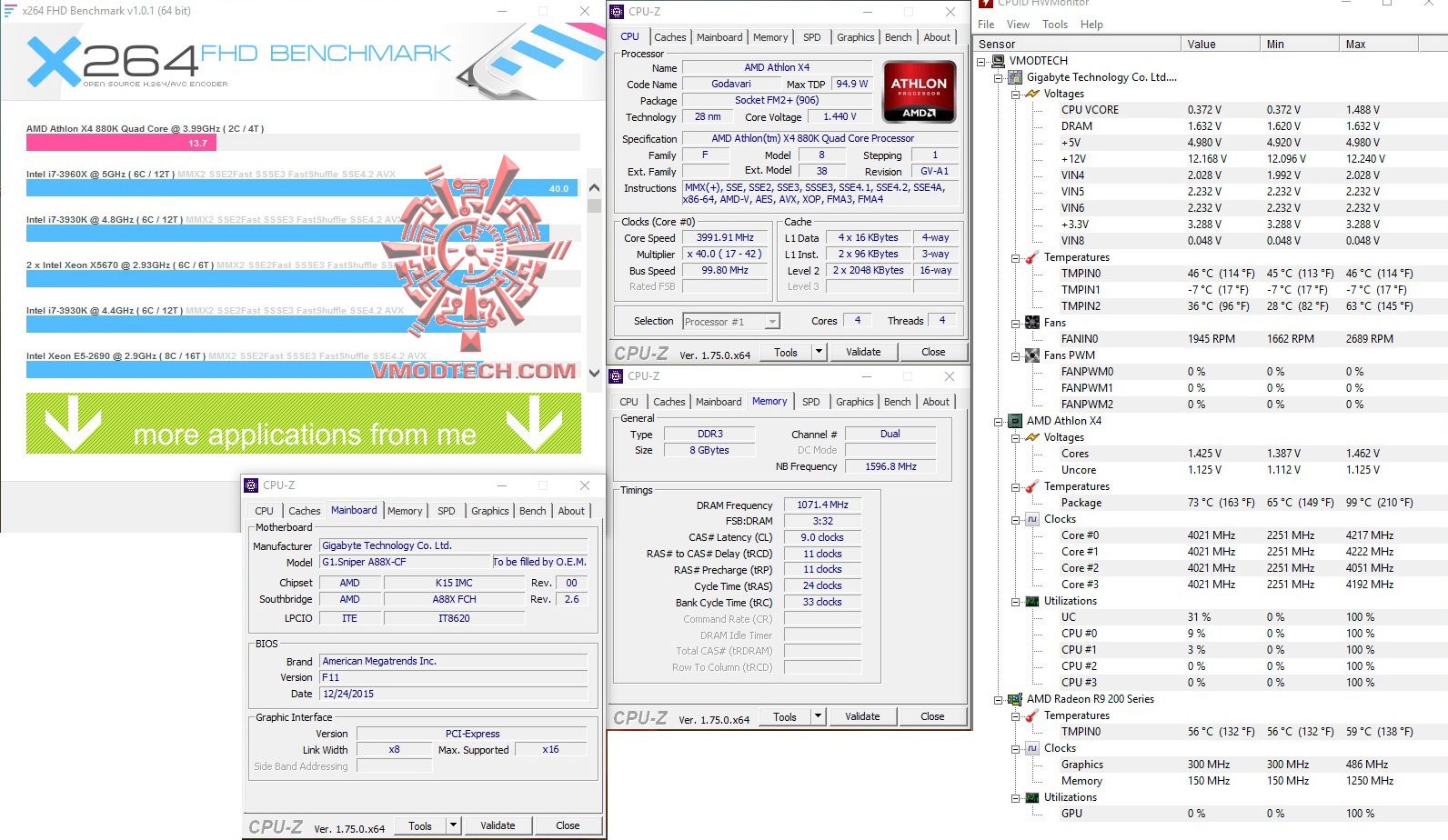Screen dimensions: 1448x840
Task: Click Close in the CPU-Z CPU window
Action: tap(933, 352)
